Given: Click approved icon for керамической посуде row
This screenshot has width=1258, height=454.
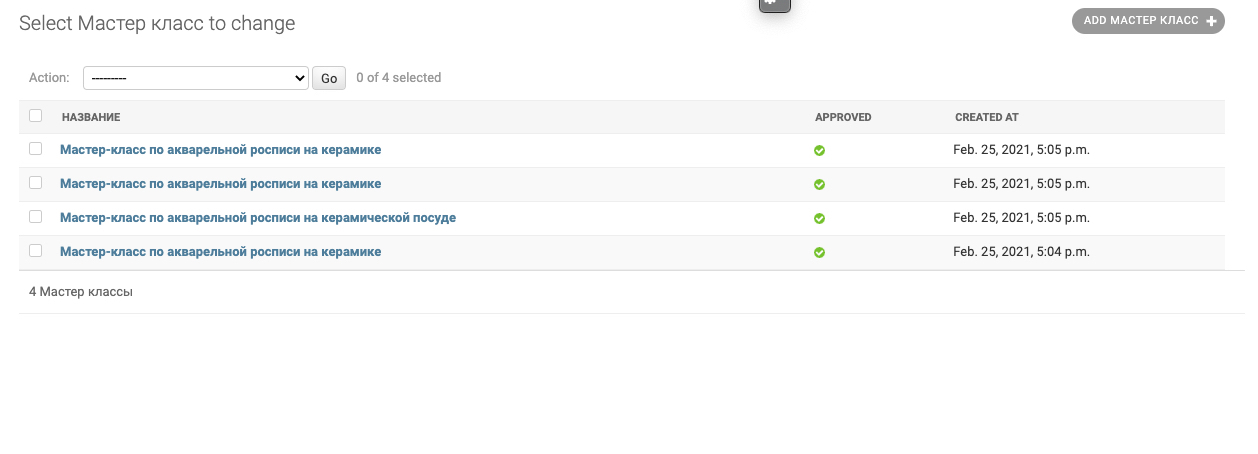Looking at the screenshot, I should (819, 219).
